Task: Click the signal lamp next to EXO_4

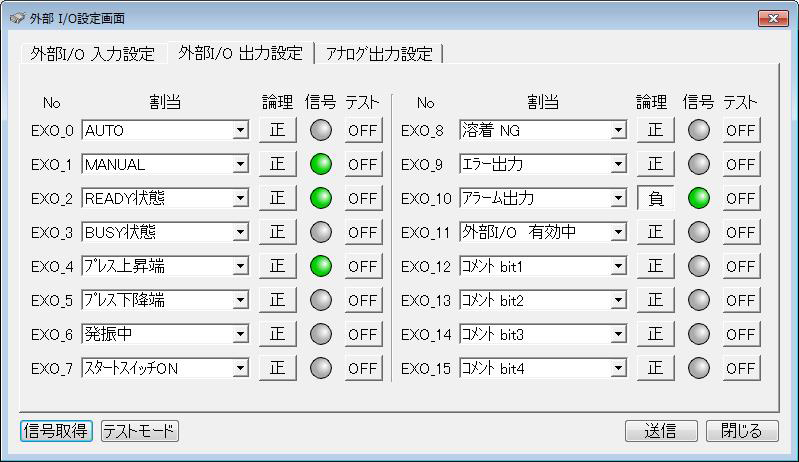Action: tap(321, 266)
